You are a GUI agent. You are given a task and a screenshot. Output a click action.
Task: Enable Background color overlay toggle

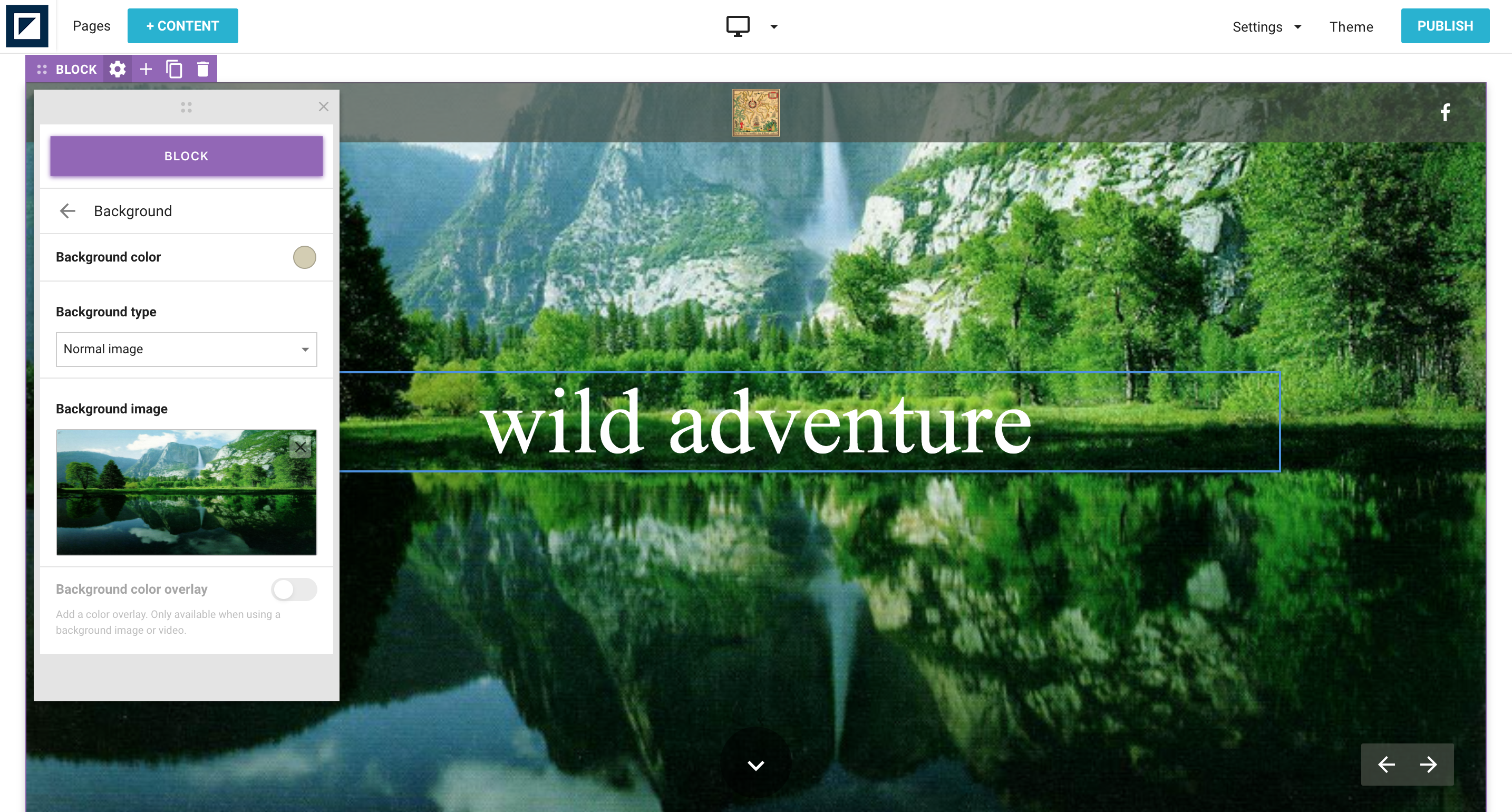pos(294,589)
